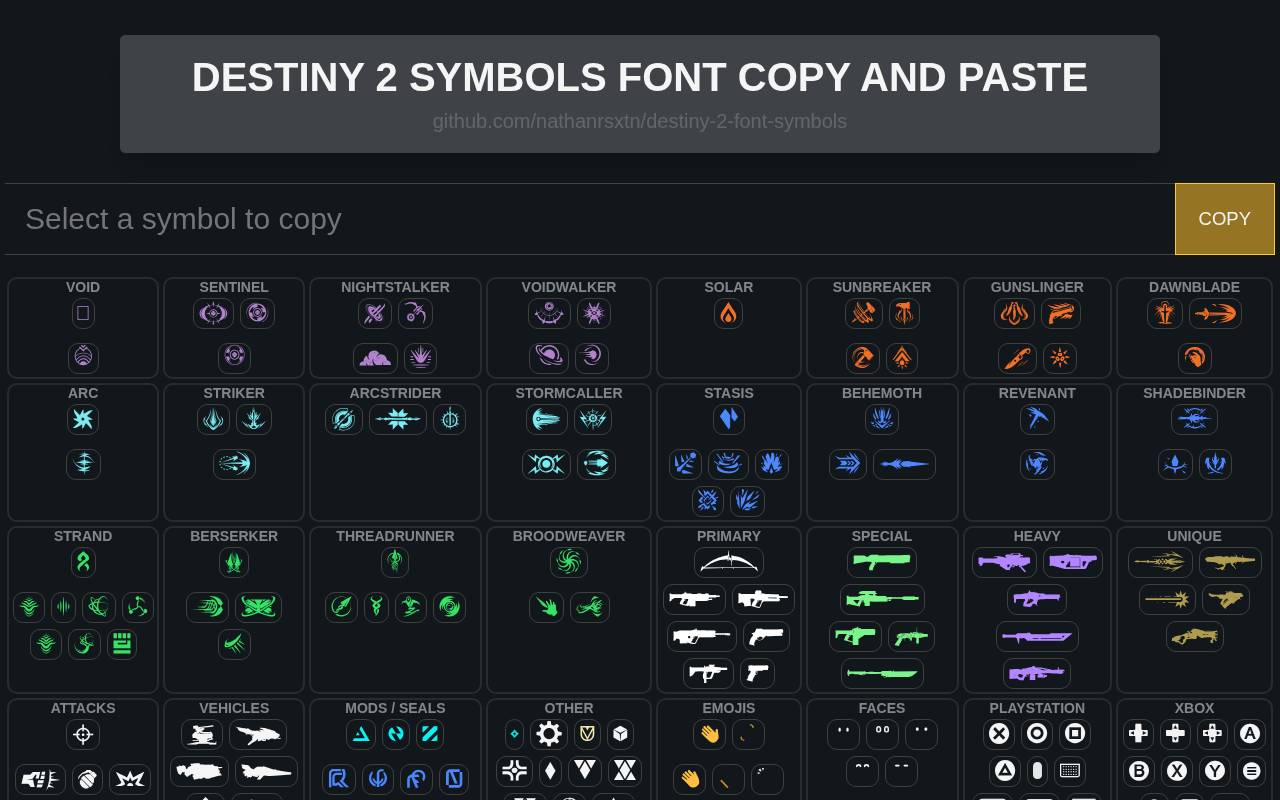Pick the symbol directly below THREADRUNNER heading

pos(395,563)
